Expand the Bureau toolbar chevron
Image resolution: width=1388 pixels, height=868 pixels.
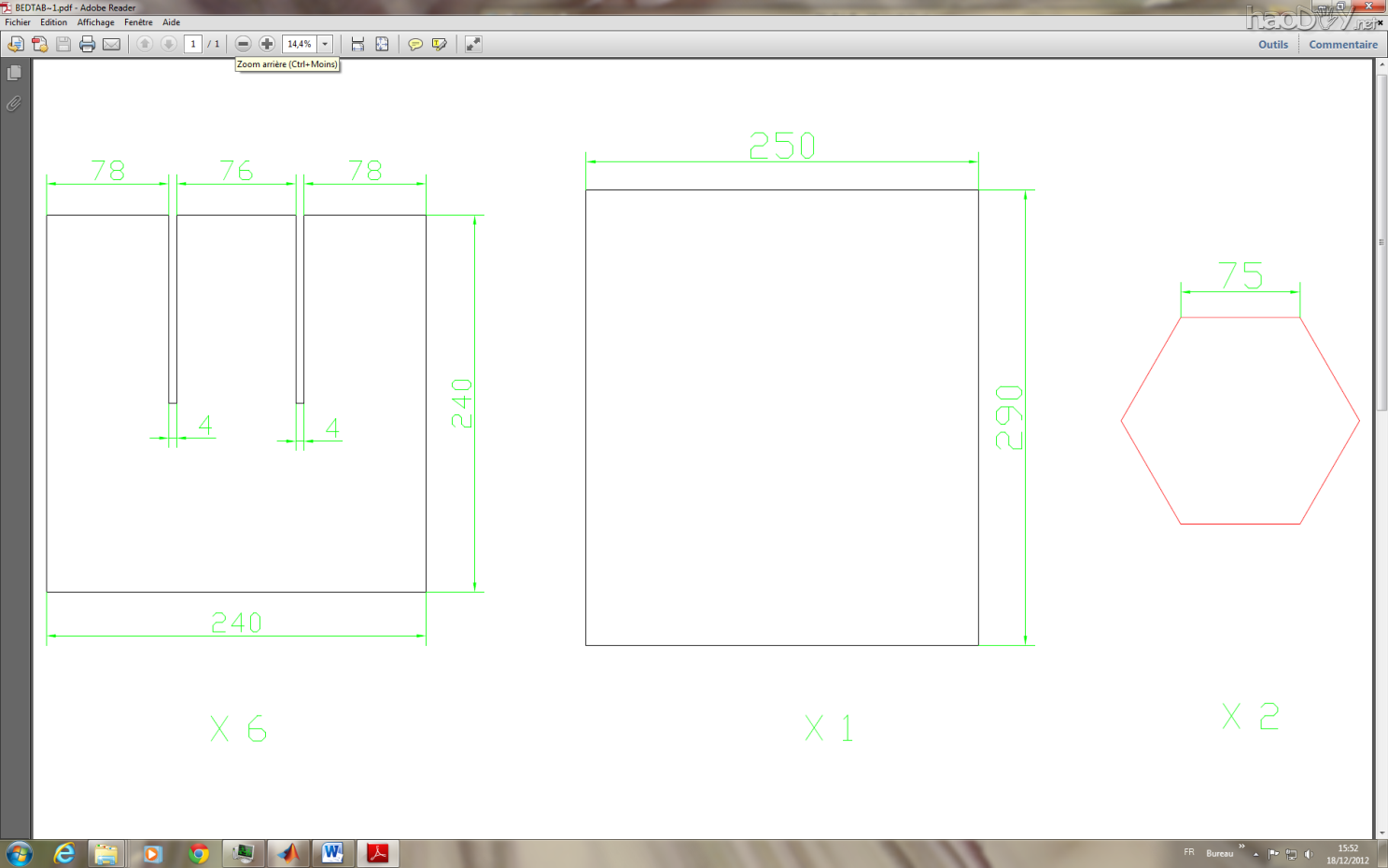coord(1241,847)
